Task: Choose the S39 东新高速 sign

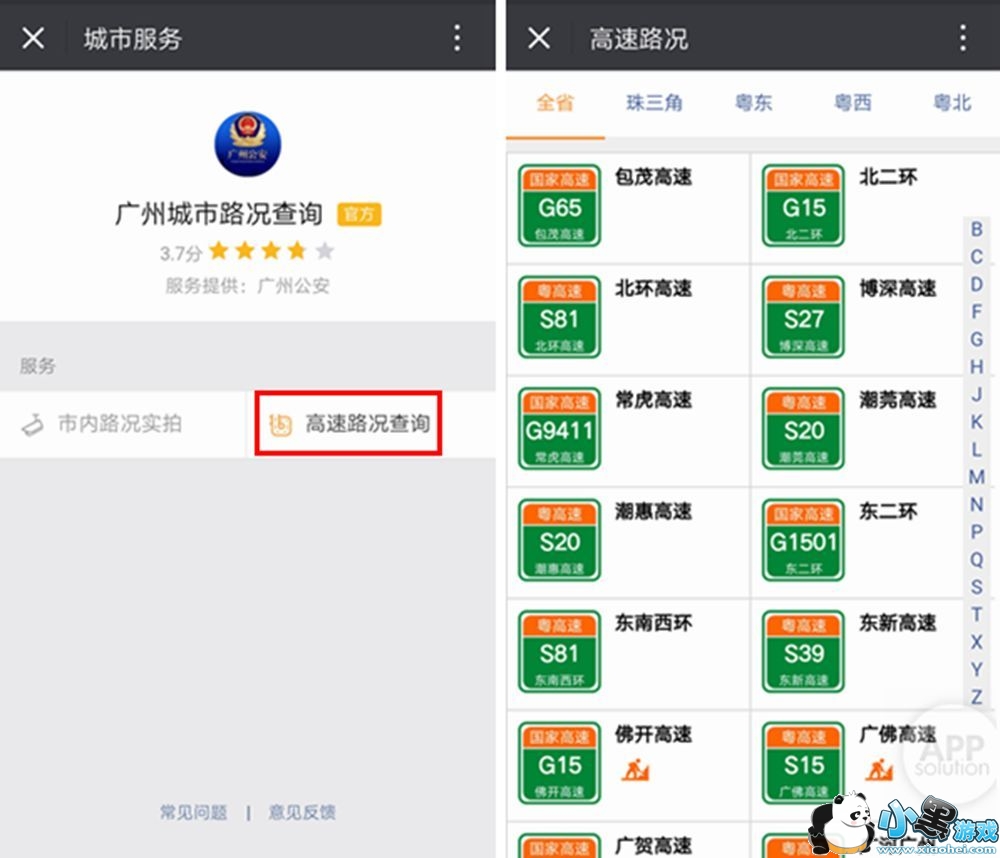Action: click(804, 651)
